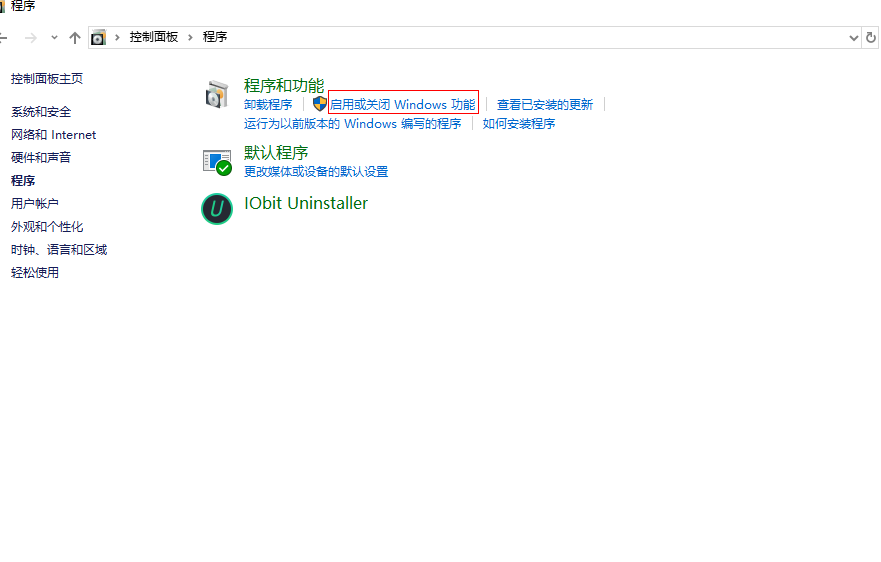Refresh the address bar view

click(870, 38)
